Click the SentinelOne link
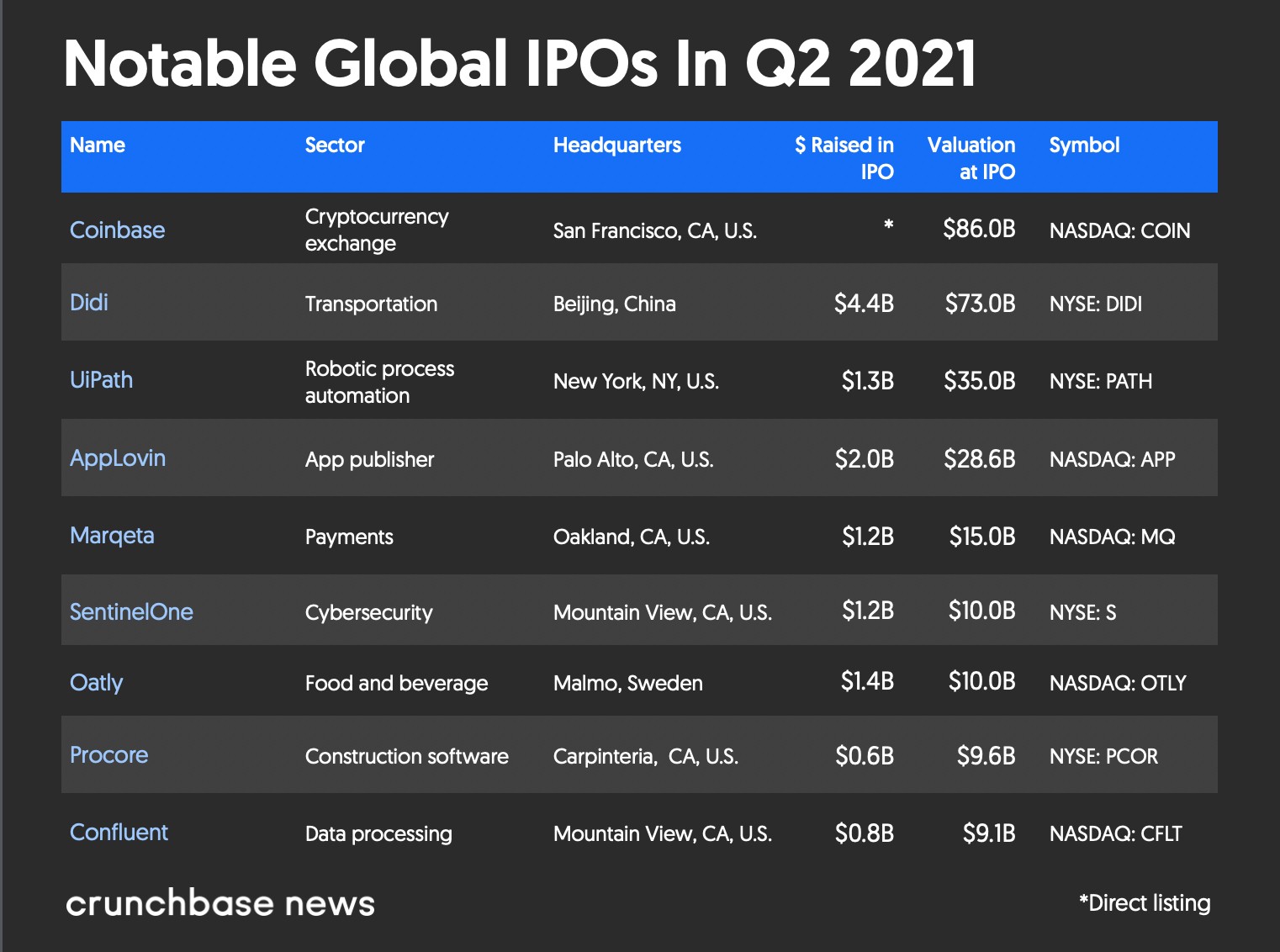Screen dimensions: 1280x952 pyautogui.click(x=131, y=612)
